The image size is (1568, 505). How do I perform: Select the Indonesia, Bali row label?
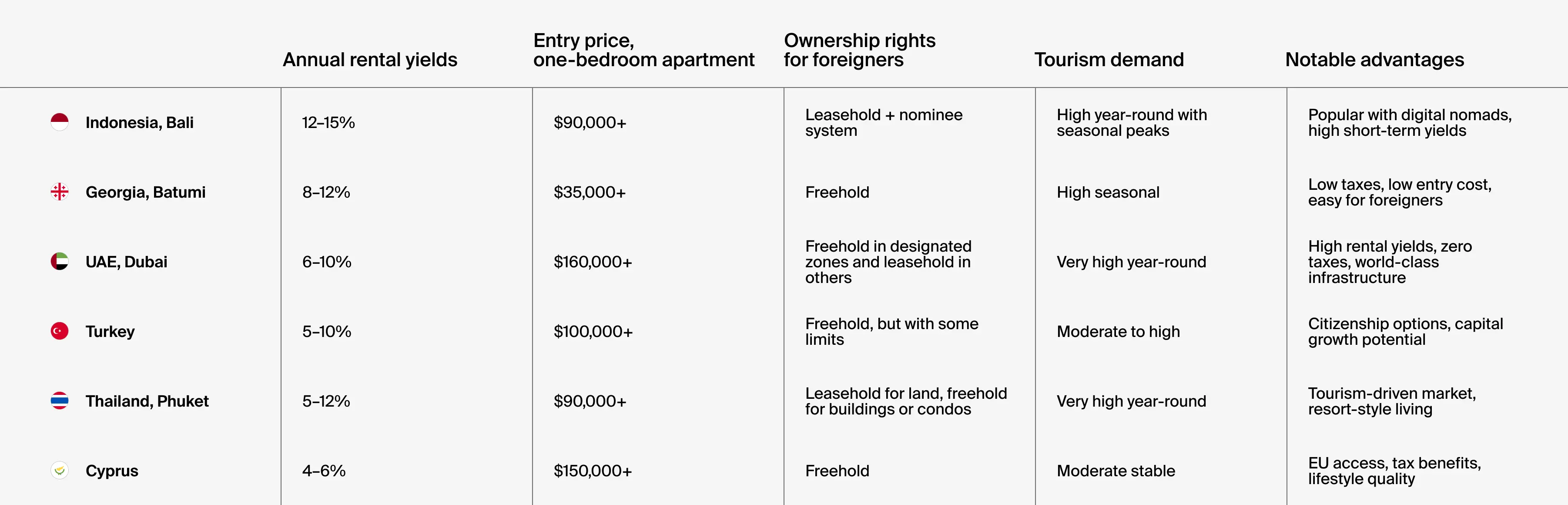pyautogui.click(x=139, y=122)
